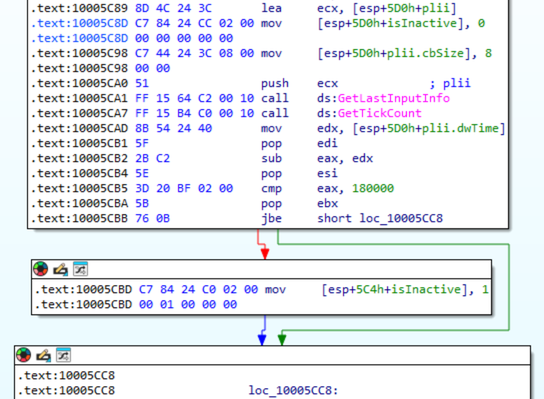Click the first .text:10005CC8 address line
This screenshot has height=399, width=544.
(x=66, y=375)
